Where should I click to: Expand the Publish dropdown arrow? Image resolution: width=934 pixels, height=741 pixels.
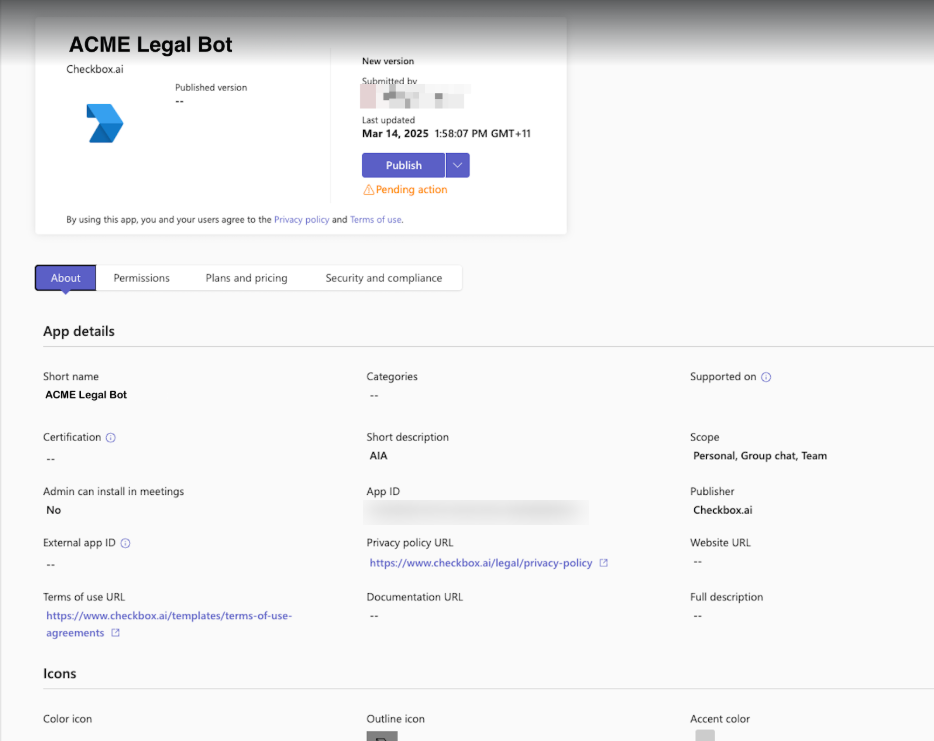tap(457, 166)
